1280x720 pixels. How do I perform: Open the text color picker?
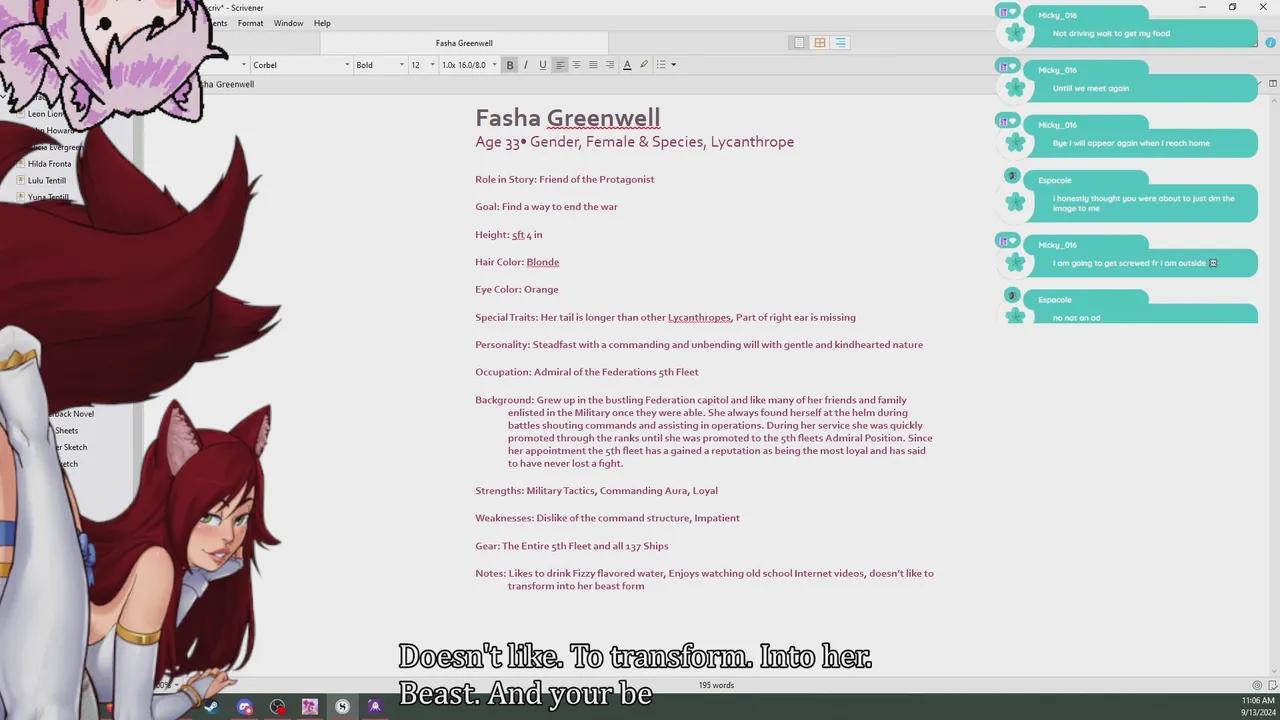[x=627, y=65]
